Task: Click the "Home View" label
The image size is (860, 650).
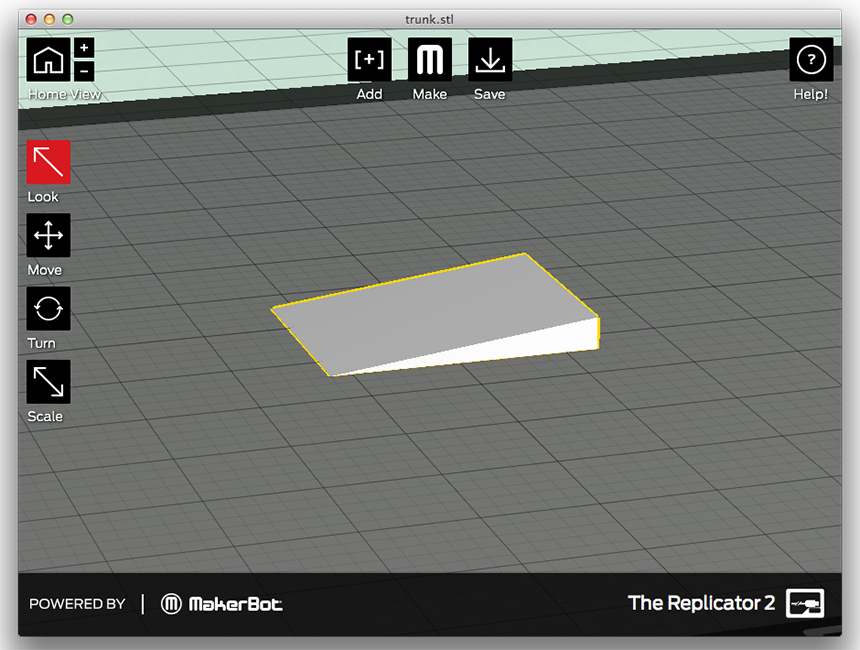Action: [64, 94]
